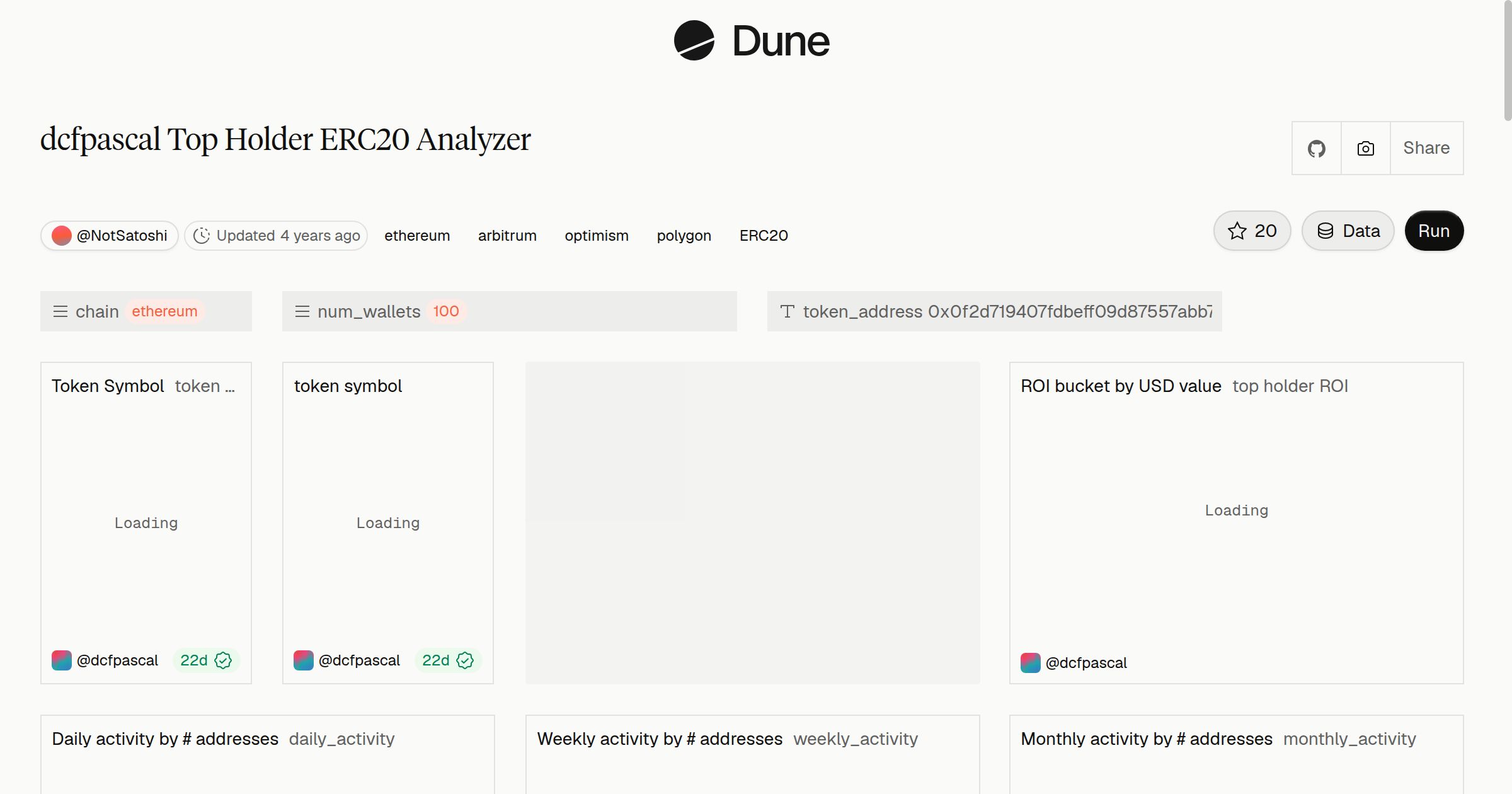Select the ERC20 tag
Image resolution: width=1512 pixels, height=794 pixels.
click(x=764, y=236)
